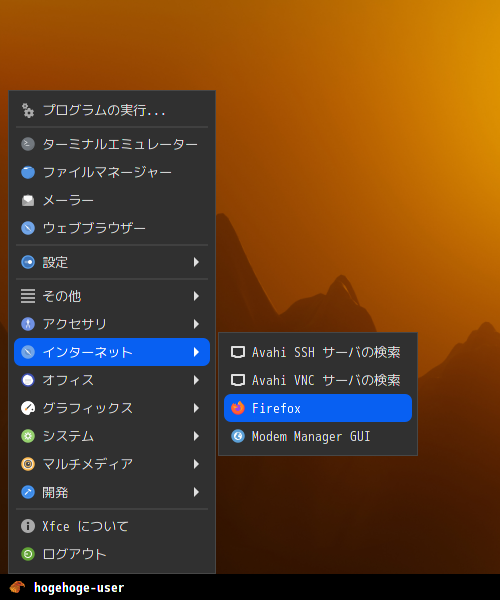Click hogehoge-user label in the panel
The height and width of the screenshot is (600, 500).
pyautogui.click(x=79, y=587)
